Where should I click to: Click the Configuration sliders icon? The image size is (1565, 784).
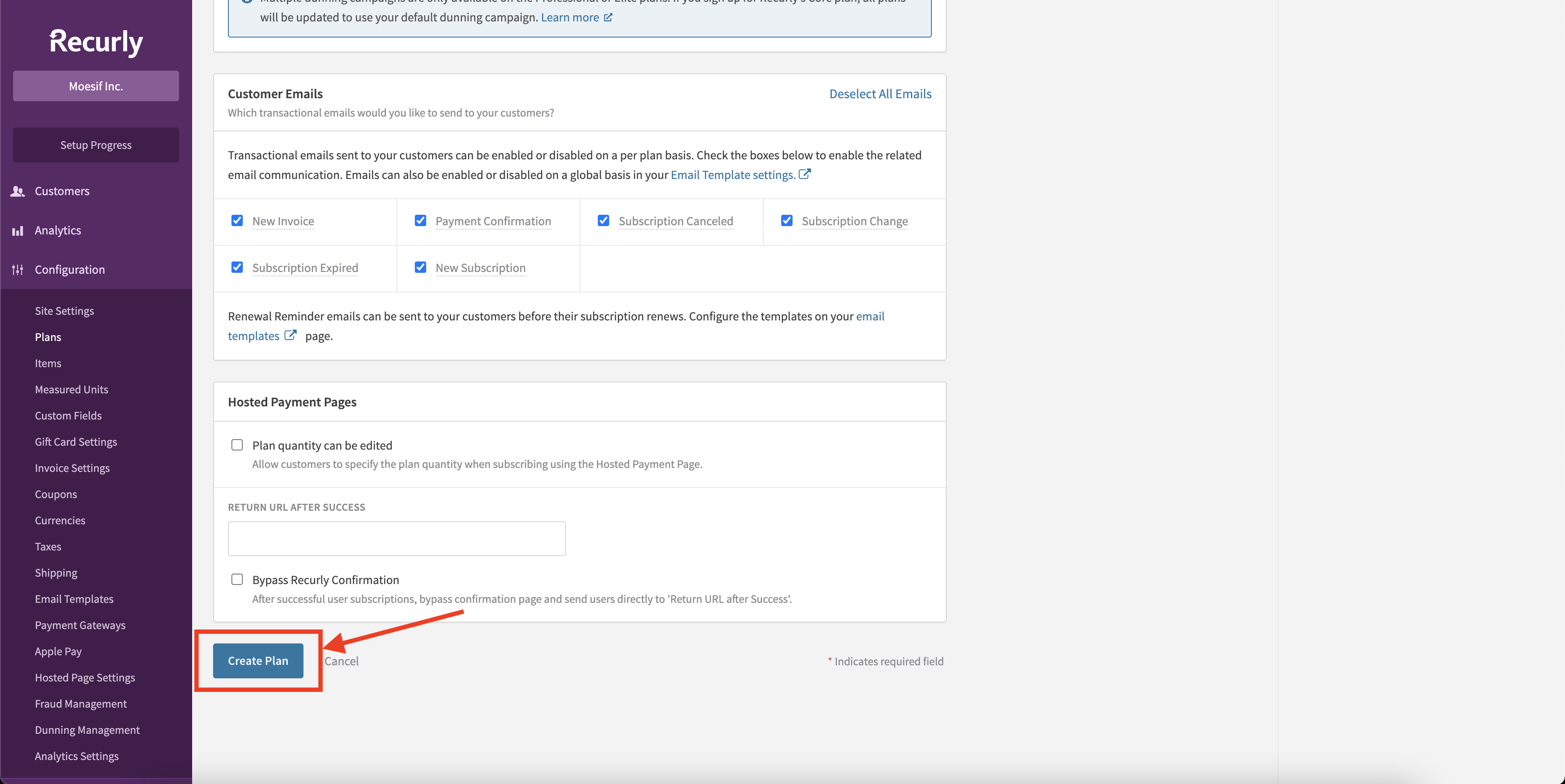17,270
